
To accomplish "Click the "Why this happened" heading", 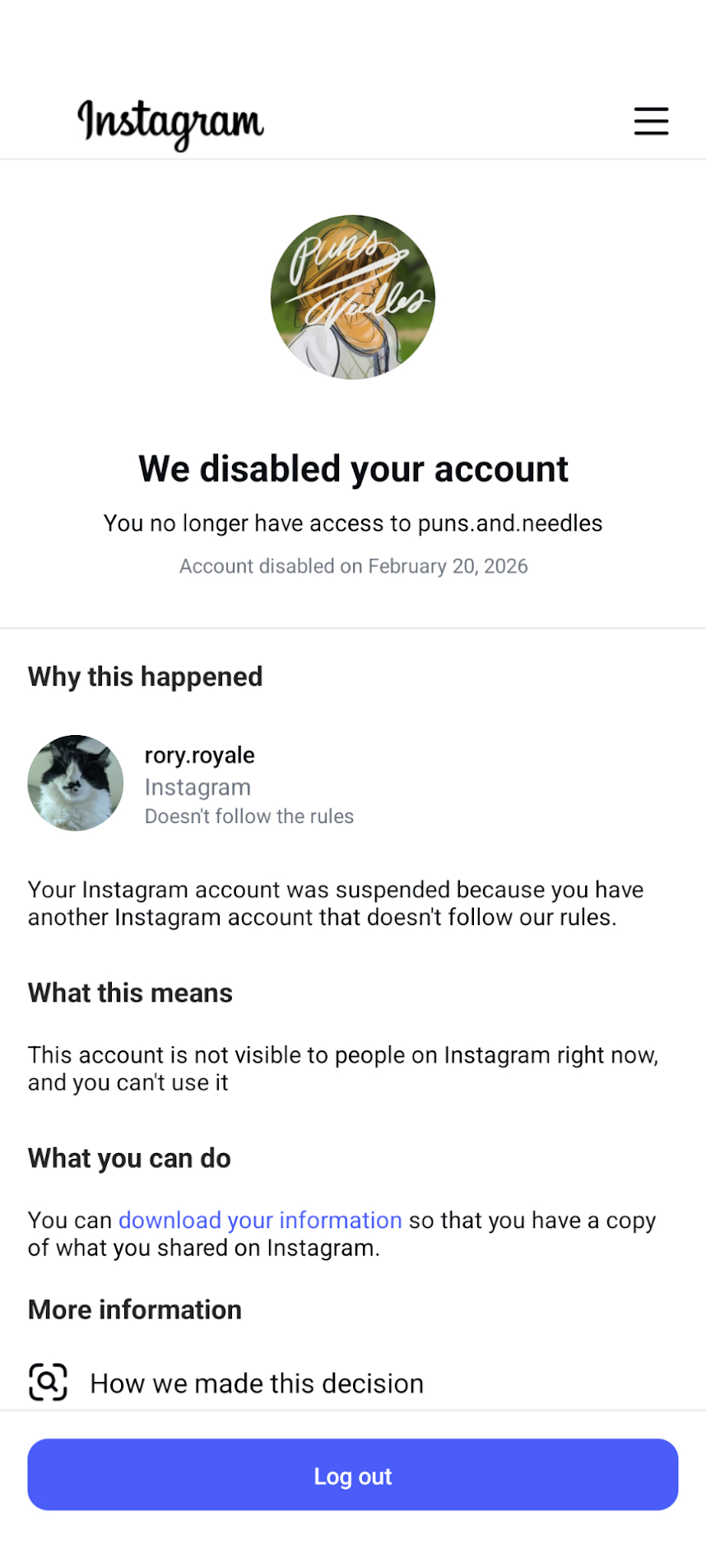I will 146,677.
